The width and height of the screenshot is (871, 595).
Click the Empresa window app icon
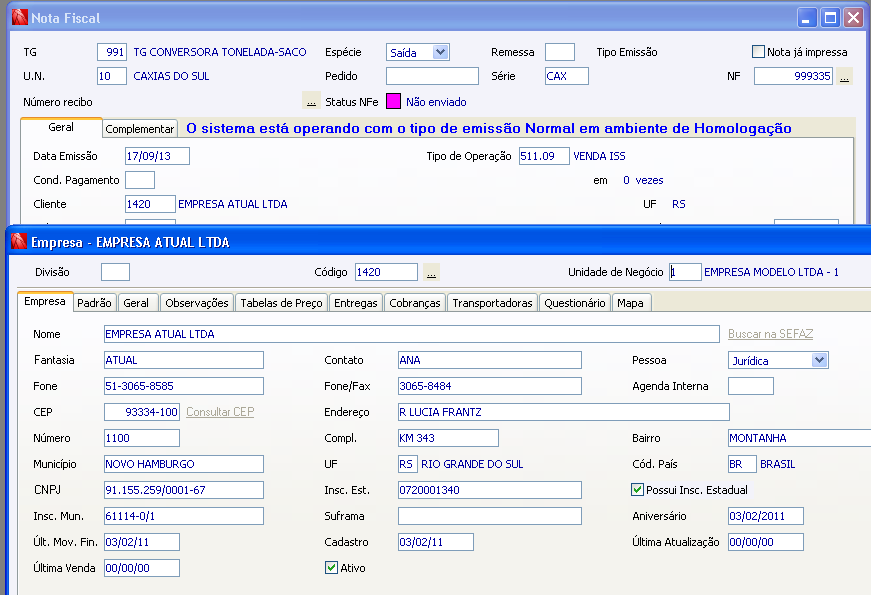click(x=19, y=242)
